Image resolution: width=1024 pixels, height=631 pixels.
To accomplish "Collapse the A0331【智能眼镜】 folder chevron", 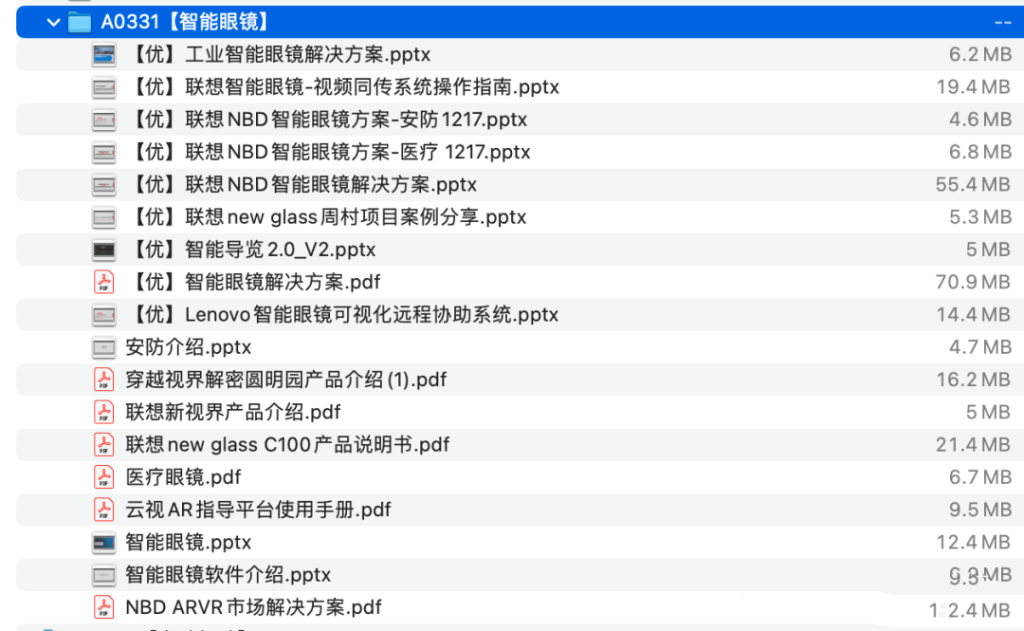I will pyautogui.click(x=53, y=20).
